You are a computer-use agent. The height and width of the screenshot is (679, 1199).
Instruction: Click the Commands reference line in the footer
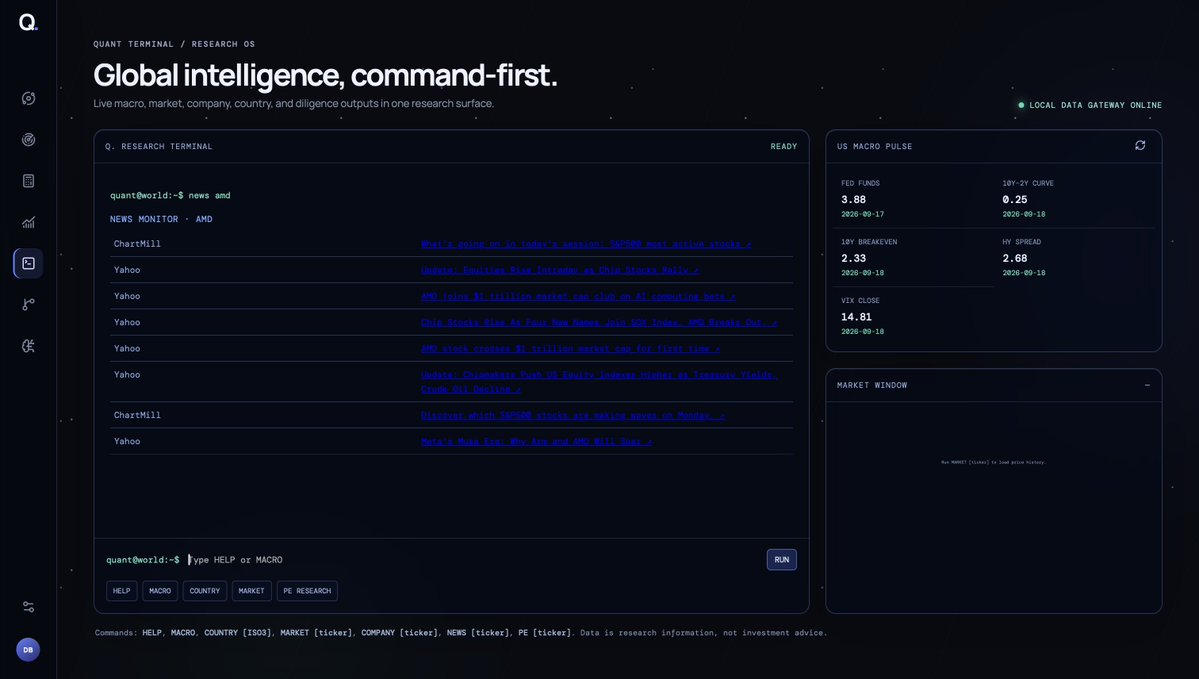click(460, 633)
